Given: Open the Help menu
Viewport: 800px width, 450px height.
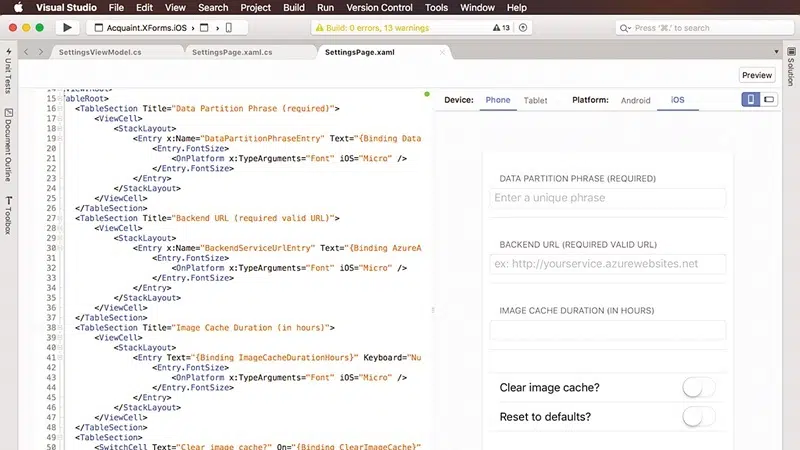Looking at the screenshot, I should (x=516, y=7).
